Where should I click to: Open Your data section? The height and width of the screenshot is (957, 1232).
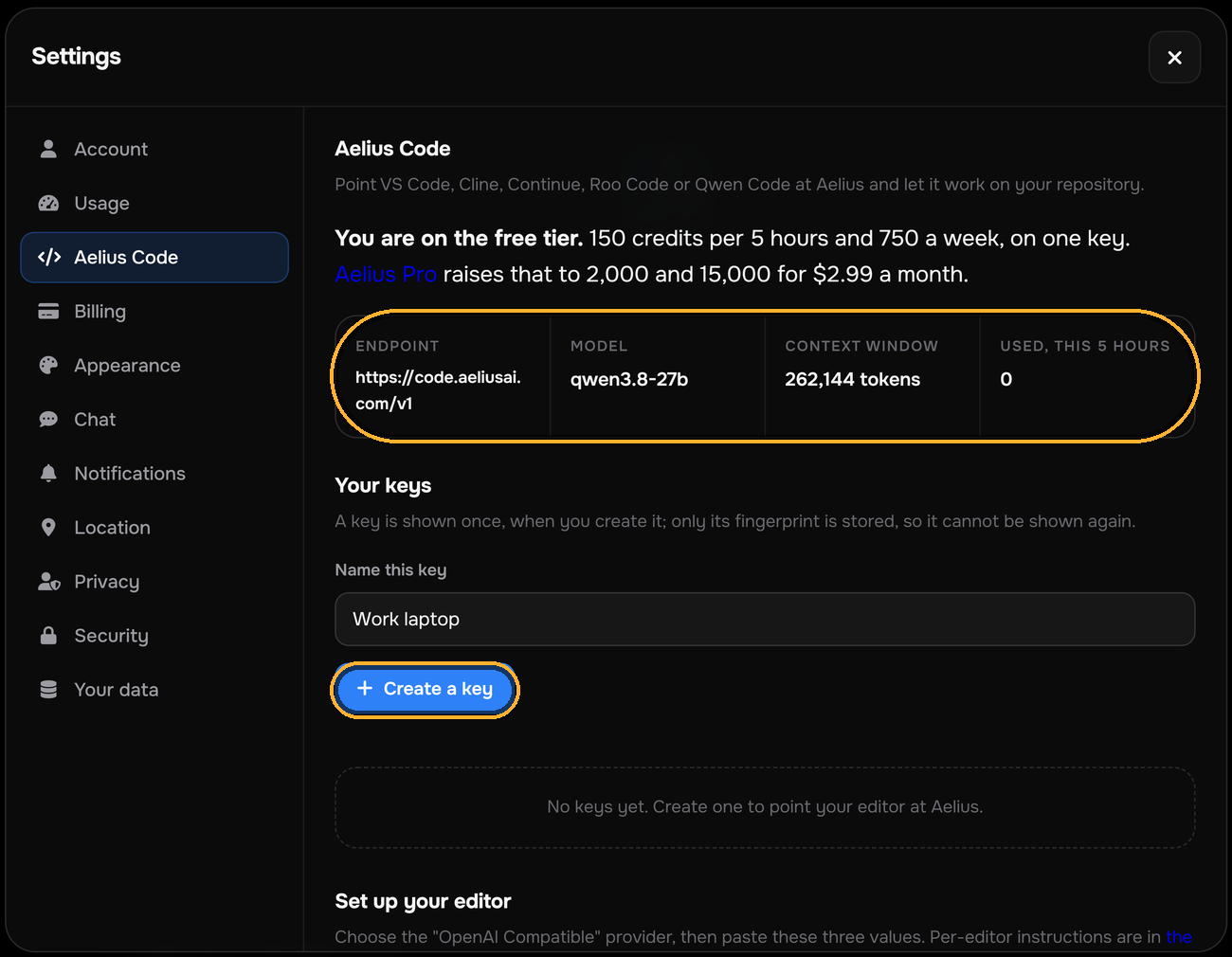coord(154,689)
